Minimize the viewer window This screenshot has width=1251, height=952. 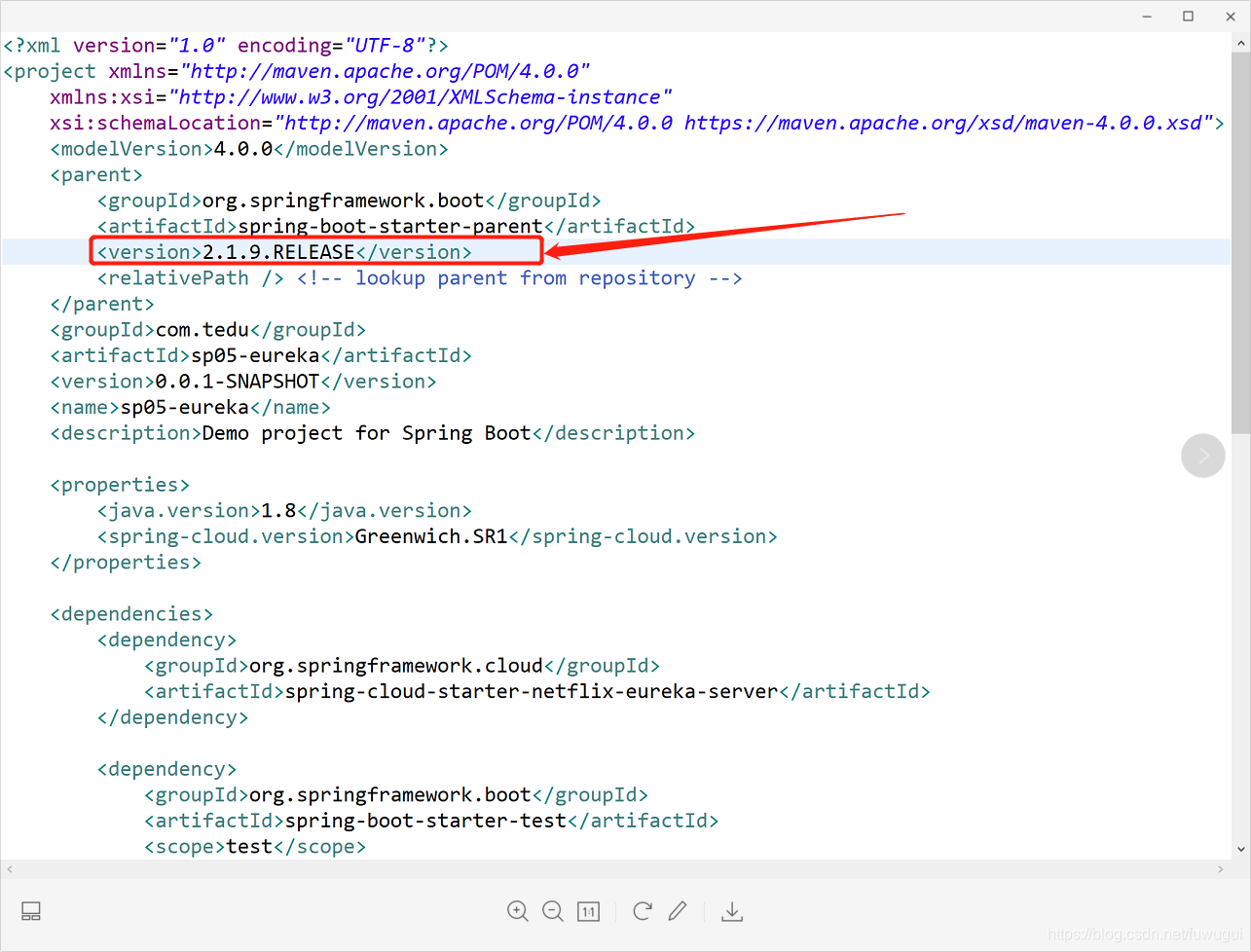(x=1147, y=17)
